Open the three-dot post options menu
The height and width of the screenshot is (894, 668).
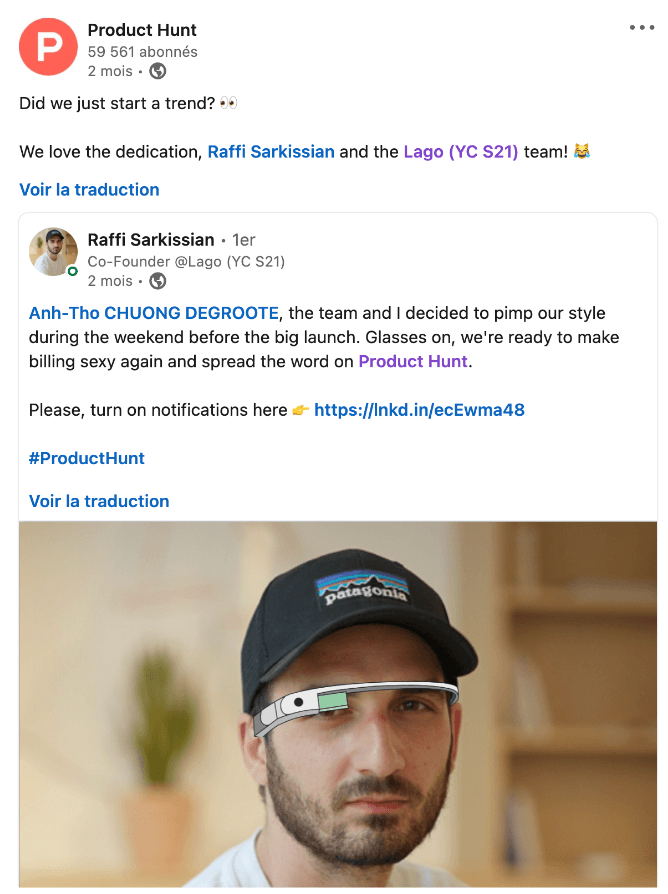641,27
